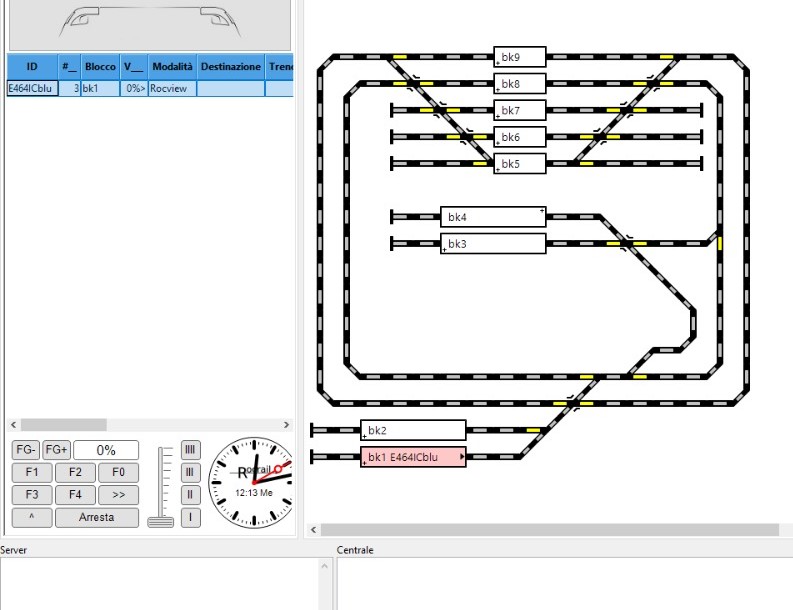
Task: Show more functions with the >> button
Action: point(118,494)
